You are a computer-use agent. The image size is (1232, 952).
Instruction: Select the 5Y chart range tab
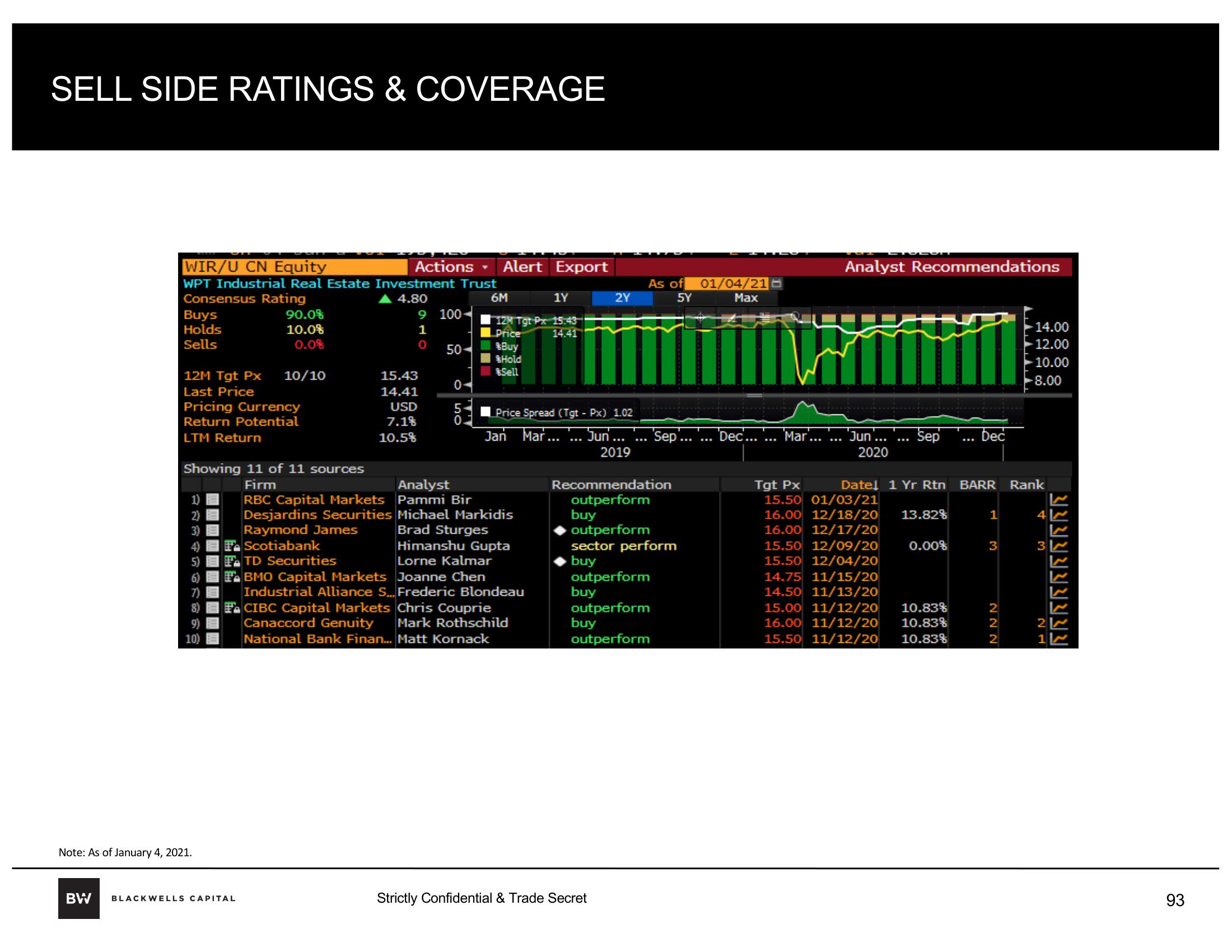tap(684, 298)
